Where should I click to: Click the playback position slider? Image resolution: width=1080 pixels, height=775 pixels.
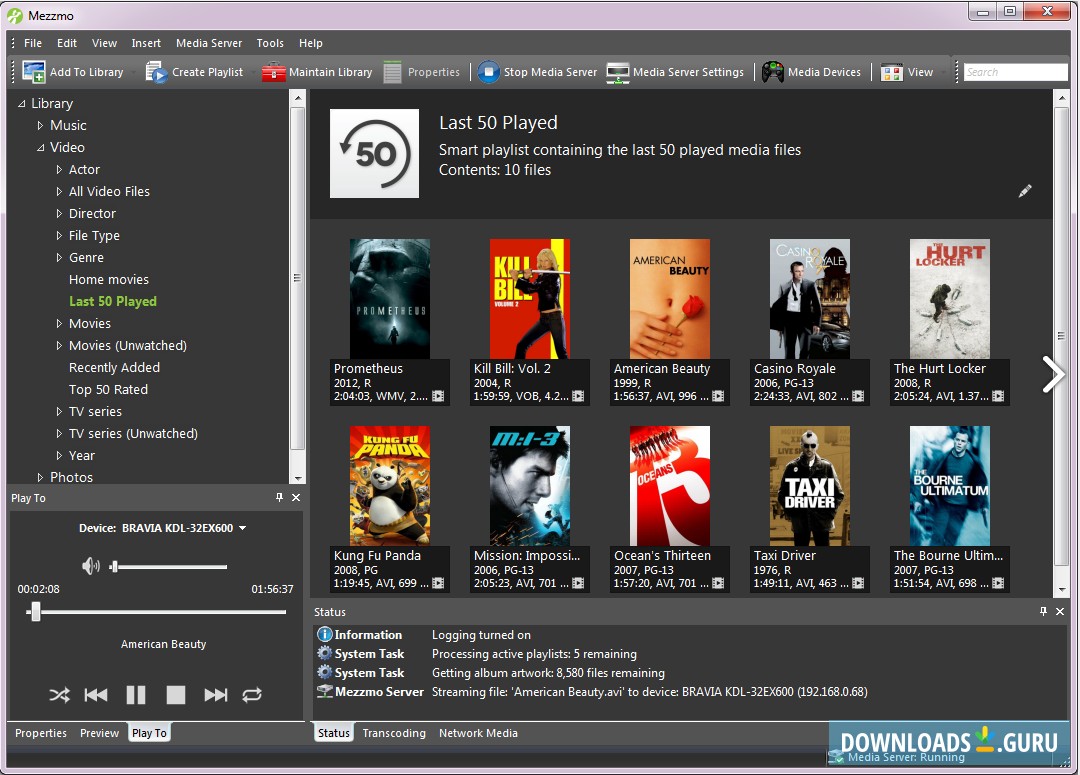160,611
